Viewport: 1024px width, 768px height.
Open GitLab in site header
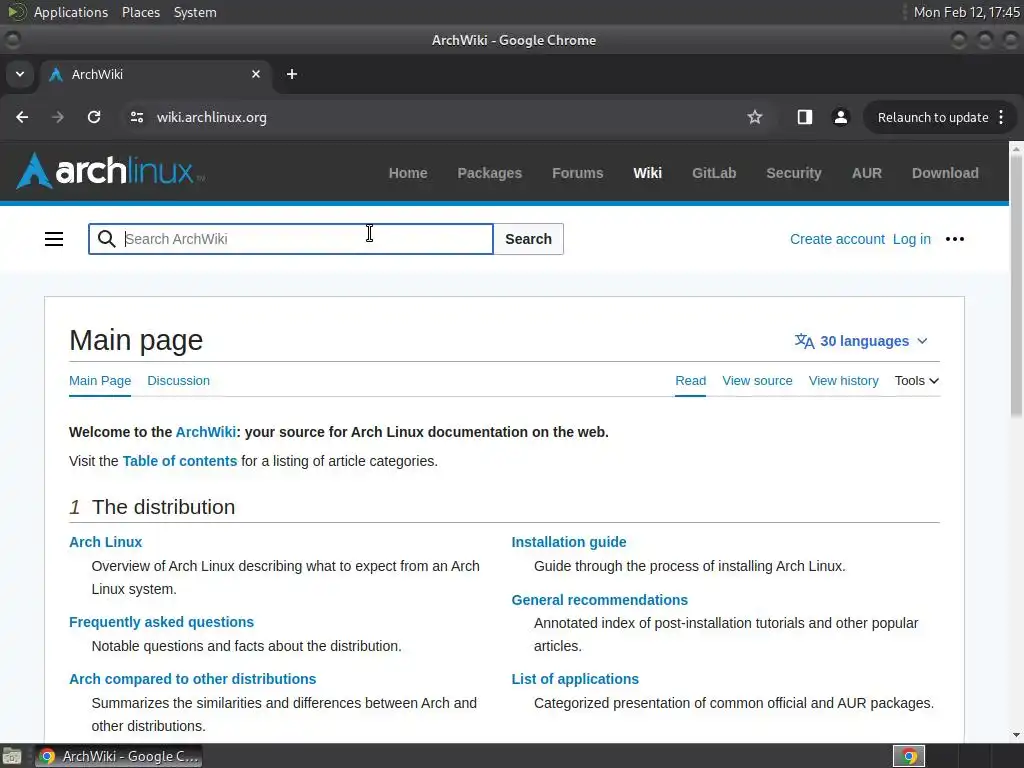pyautogui.click(x=714, y=173)
